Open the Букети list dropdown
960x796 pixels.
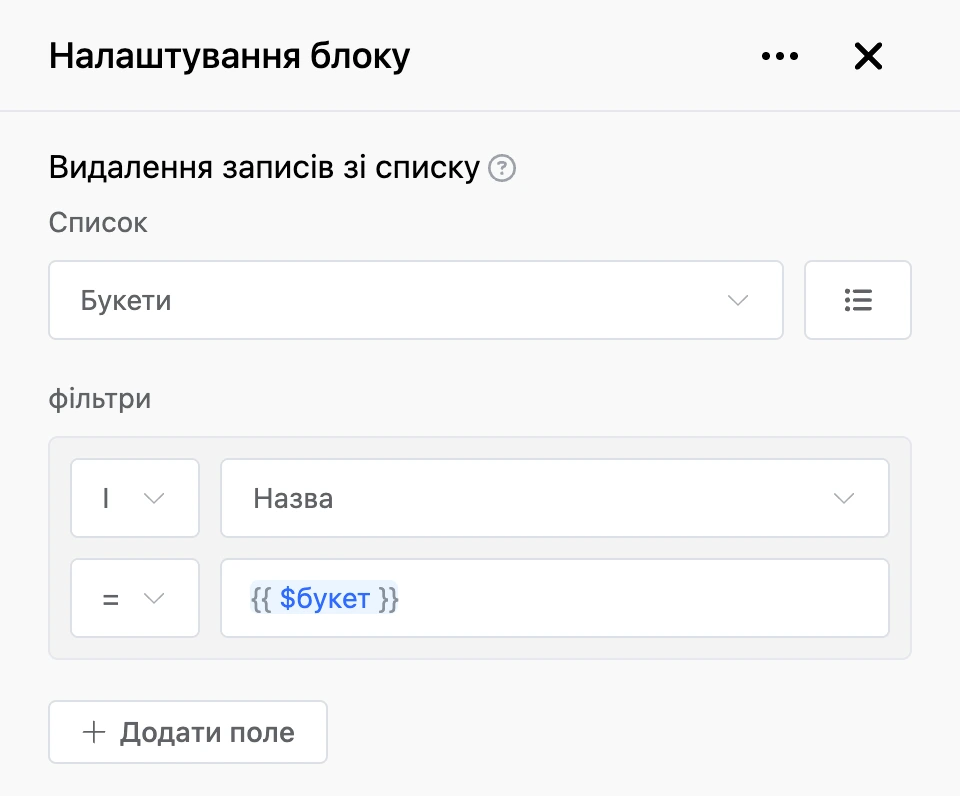pos(416,300)
